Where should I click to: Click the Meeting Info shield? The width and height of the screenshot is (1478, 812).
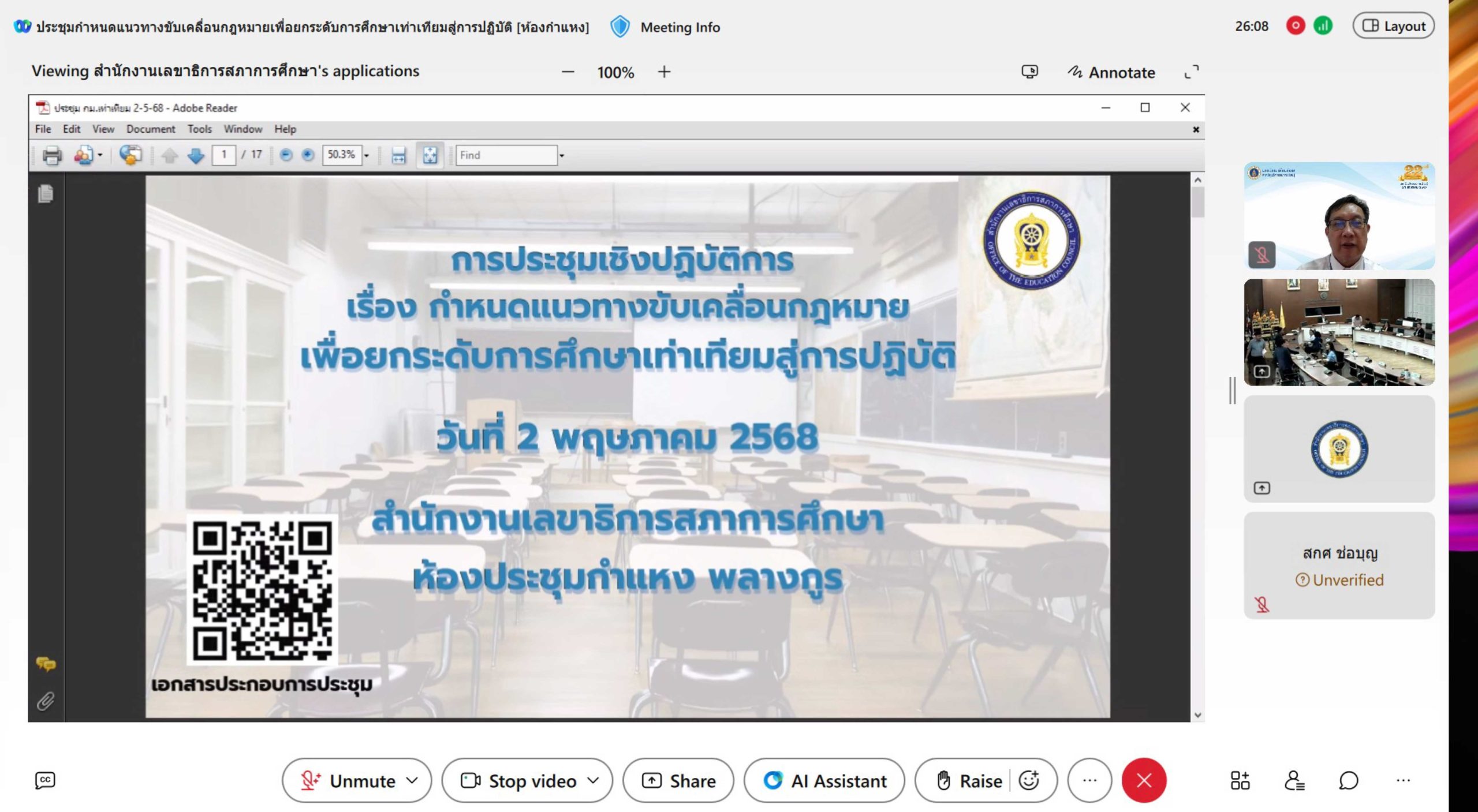(x=620, y=27)
